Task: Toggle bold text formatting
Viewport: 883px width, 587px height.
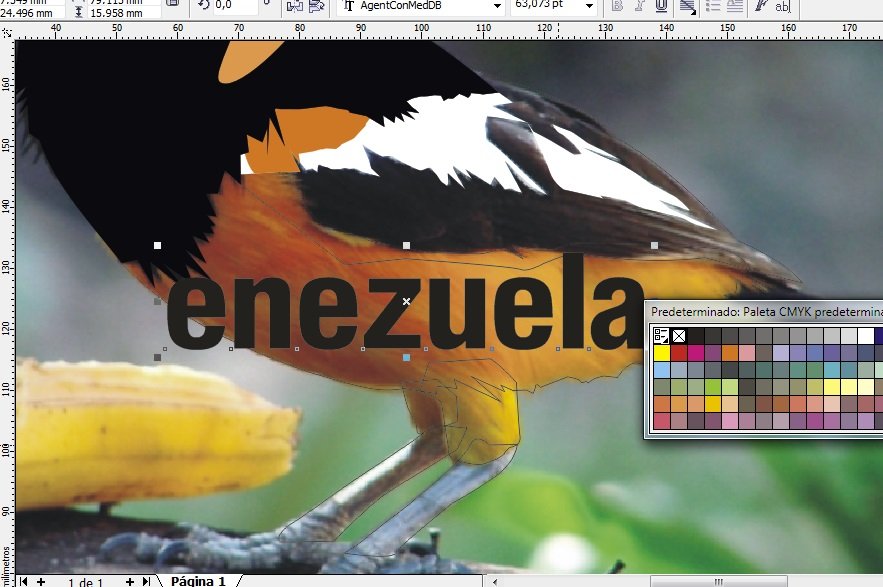Action: (x=618, y=6)
